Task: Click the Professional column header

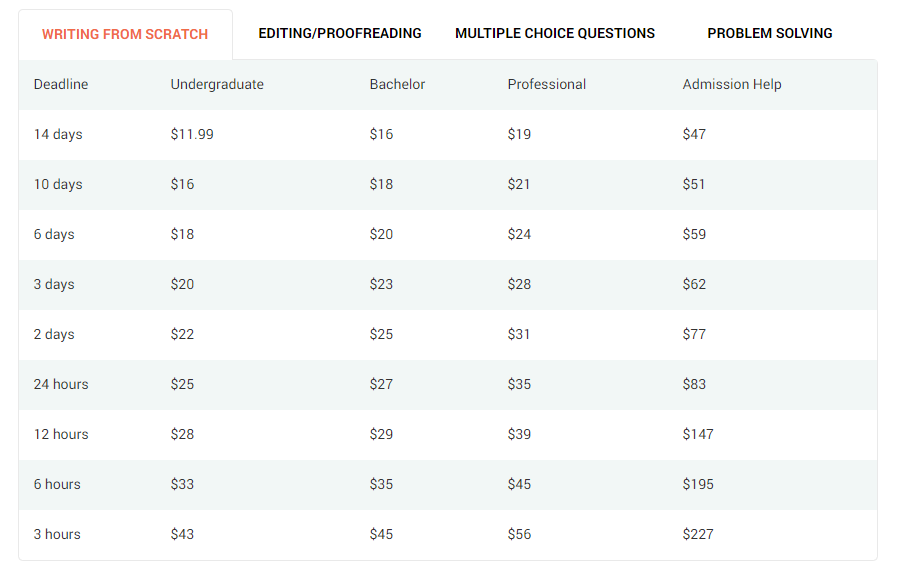Action: (546, 85)
